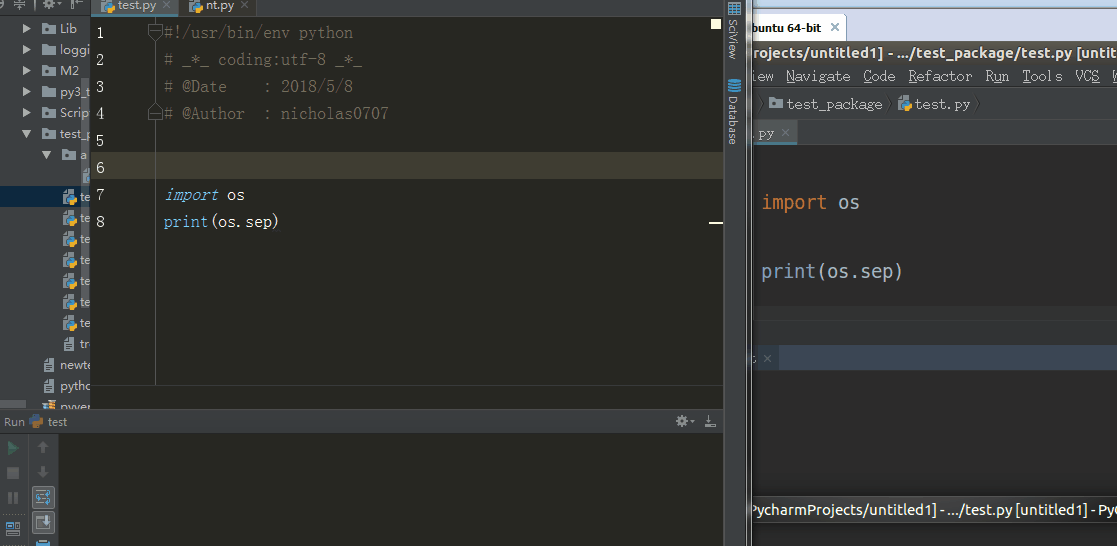
Task: Close the .py editor tab in Ubuntu window
Action: click(785, 133)
